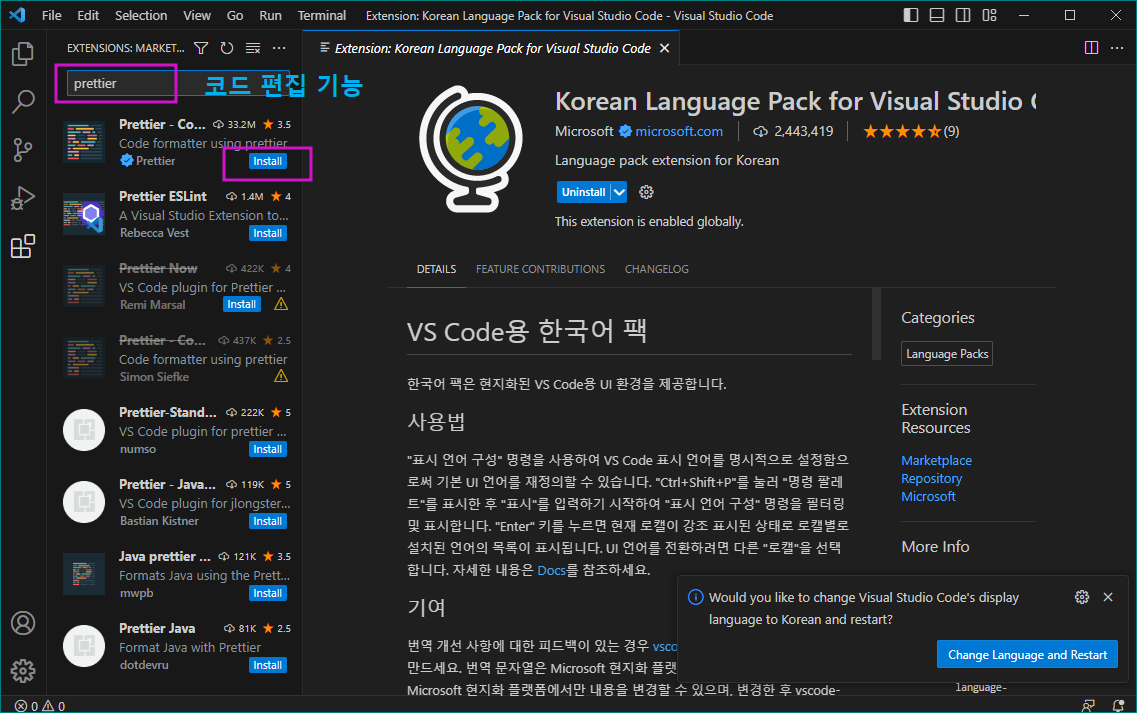Uninstall the Korean Language Pack

[x=583, y=192]
